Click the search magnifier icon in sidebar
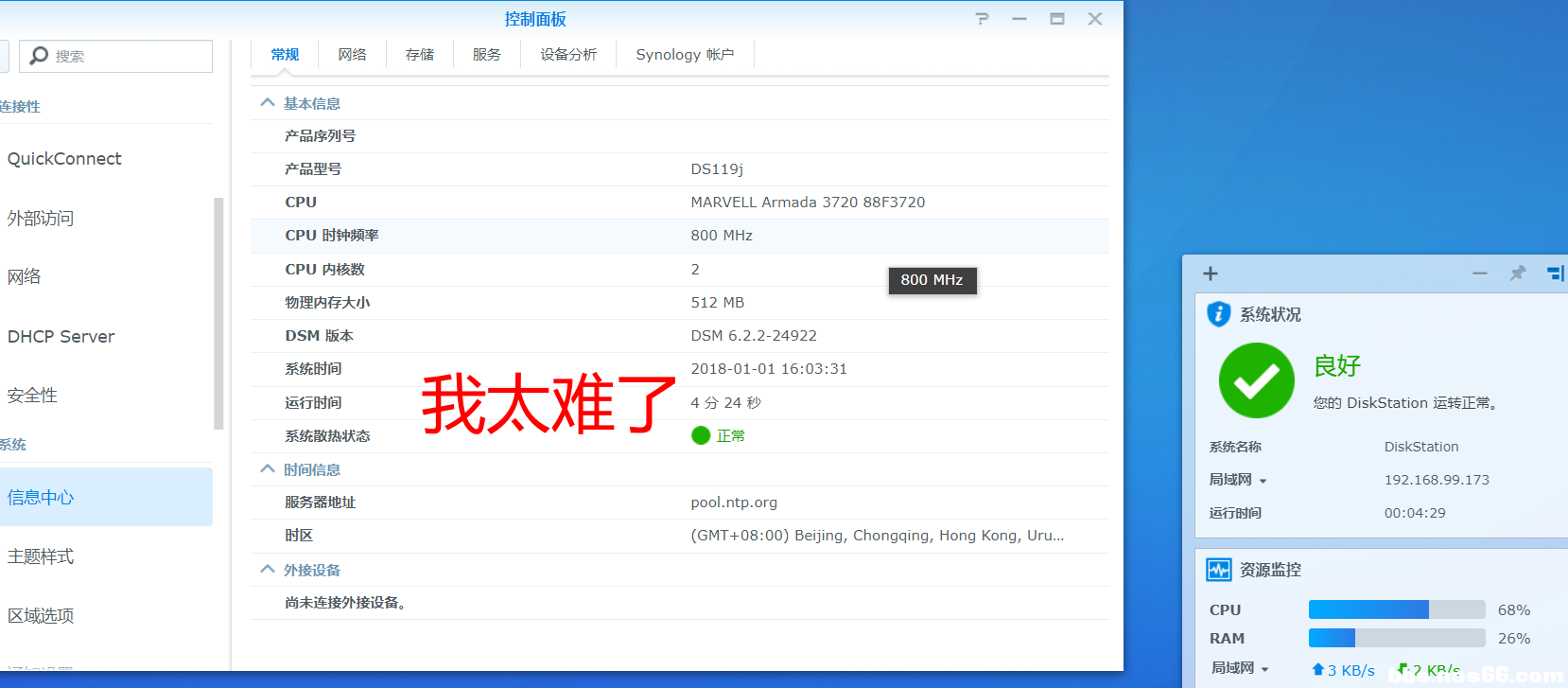Viewport: 1568px width, 688px height. click(x=39, y=56)
